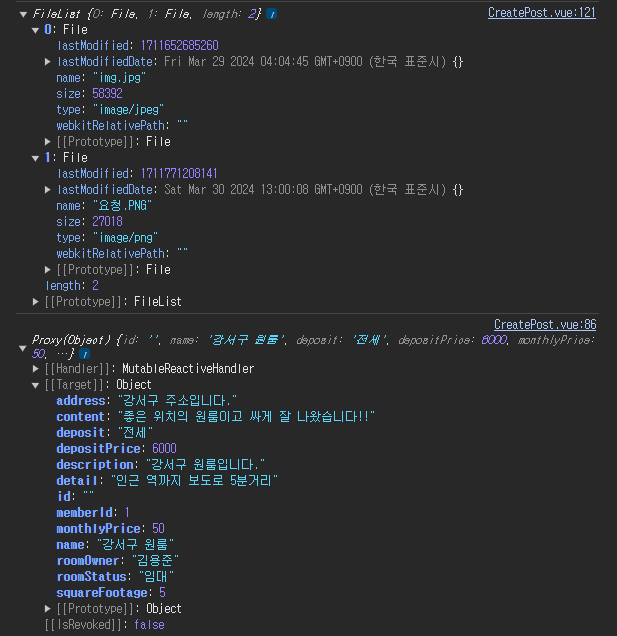Click the [[IsRevoked]]: false row
Image resolution: width=617 pixels, height=636 pixels.
pos(105,625)
